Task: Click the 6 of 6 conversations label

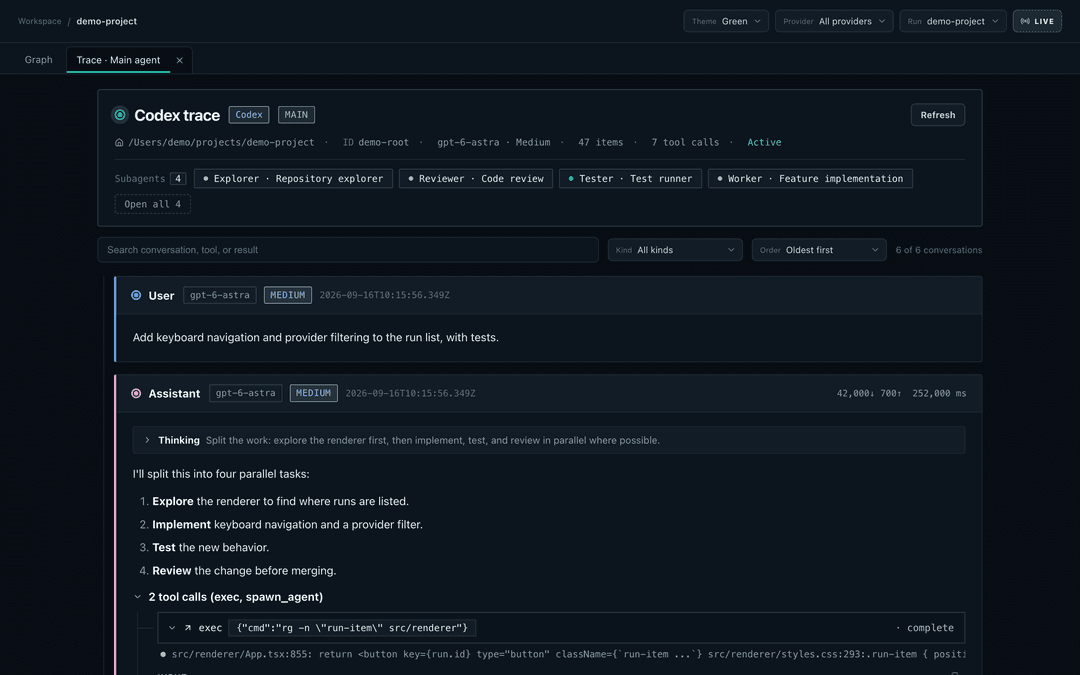Action: (x=939, y=250)
